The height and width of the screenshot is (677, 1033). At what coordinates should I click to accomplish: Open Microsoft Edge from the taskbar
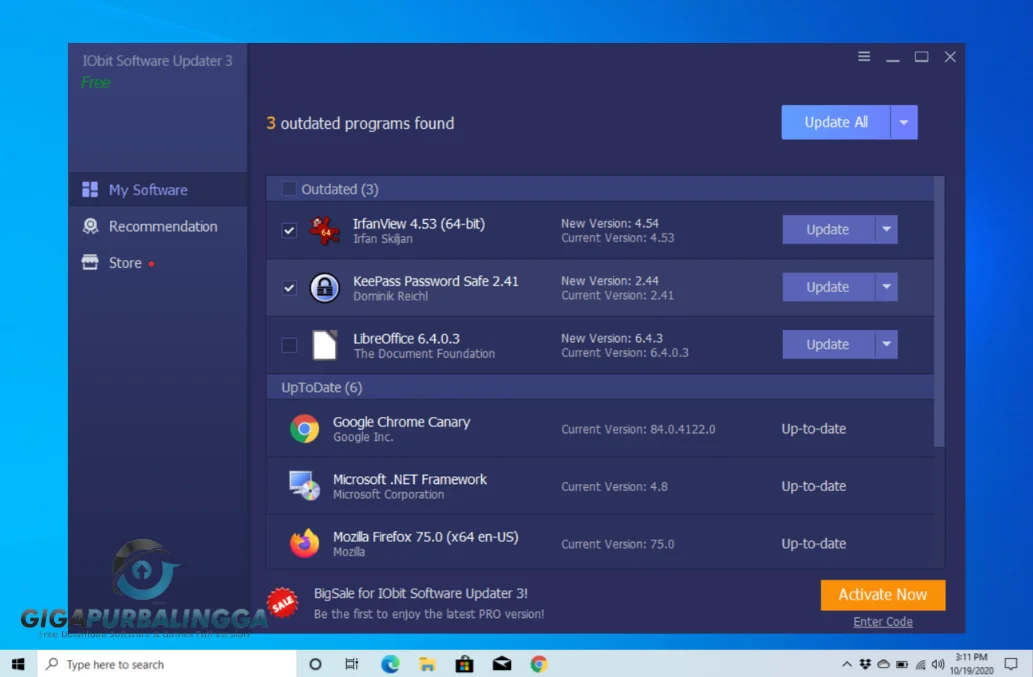click(389, 663)
